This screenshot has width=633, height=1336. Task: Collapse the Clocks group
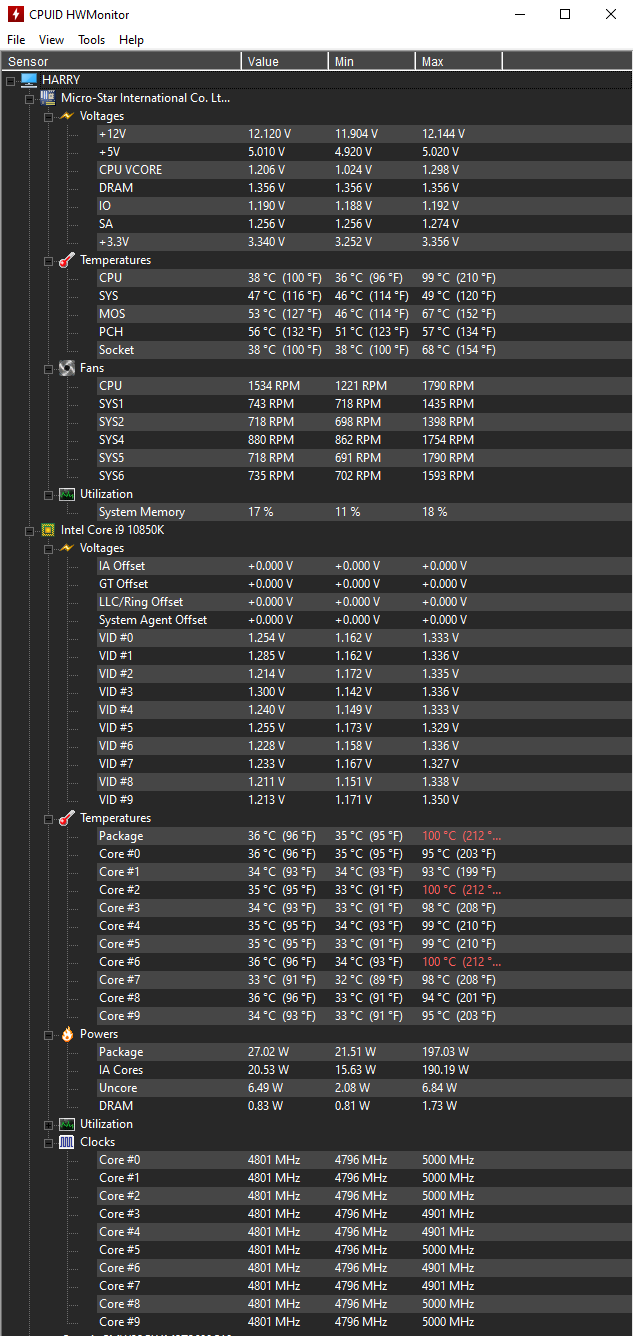tap(49, 1142)
